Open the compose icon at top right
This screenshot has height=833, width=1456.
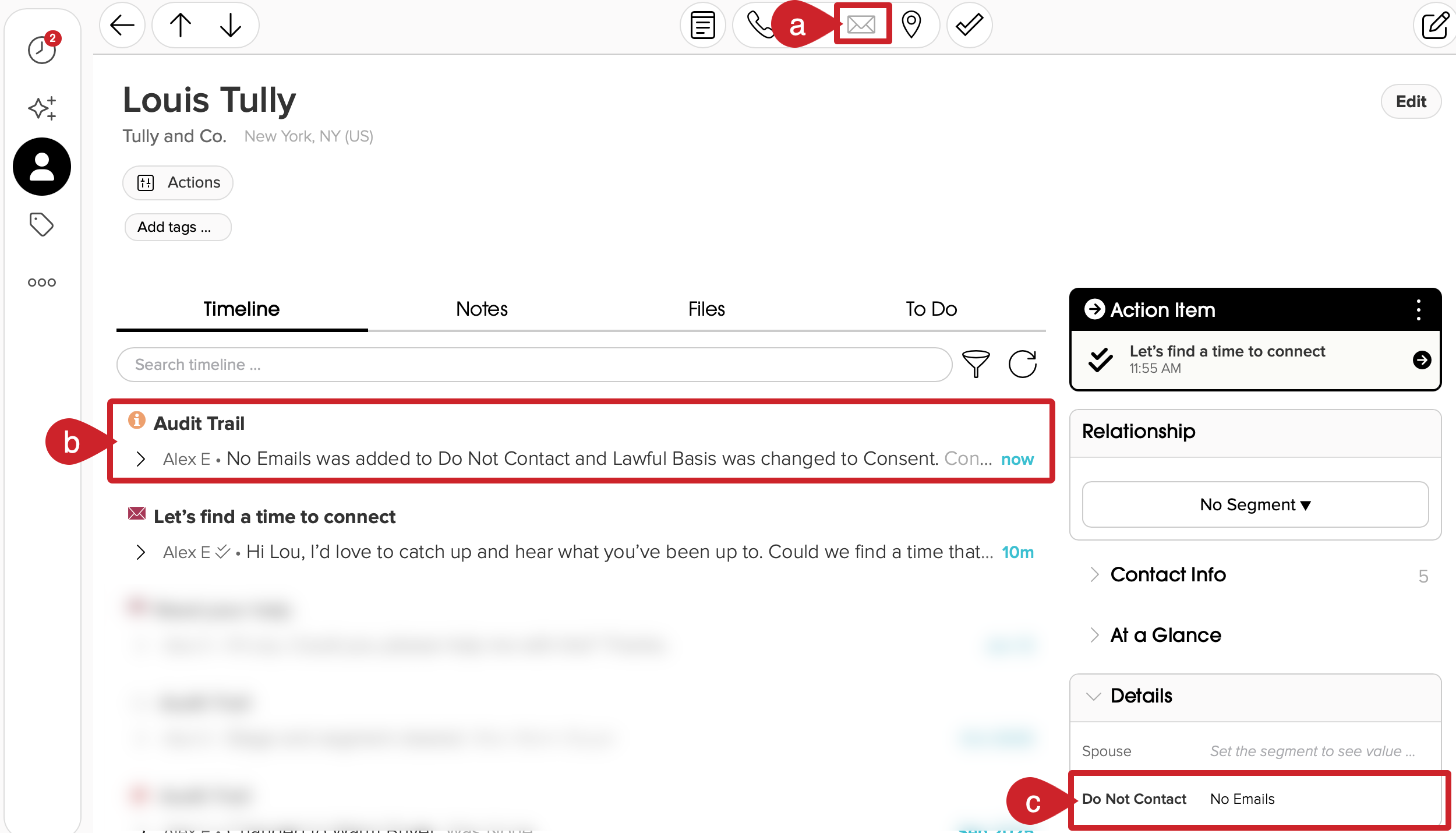[x=1435, y=25]
